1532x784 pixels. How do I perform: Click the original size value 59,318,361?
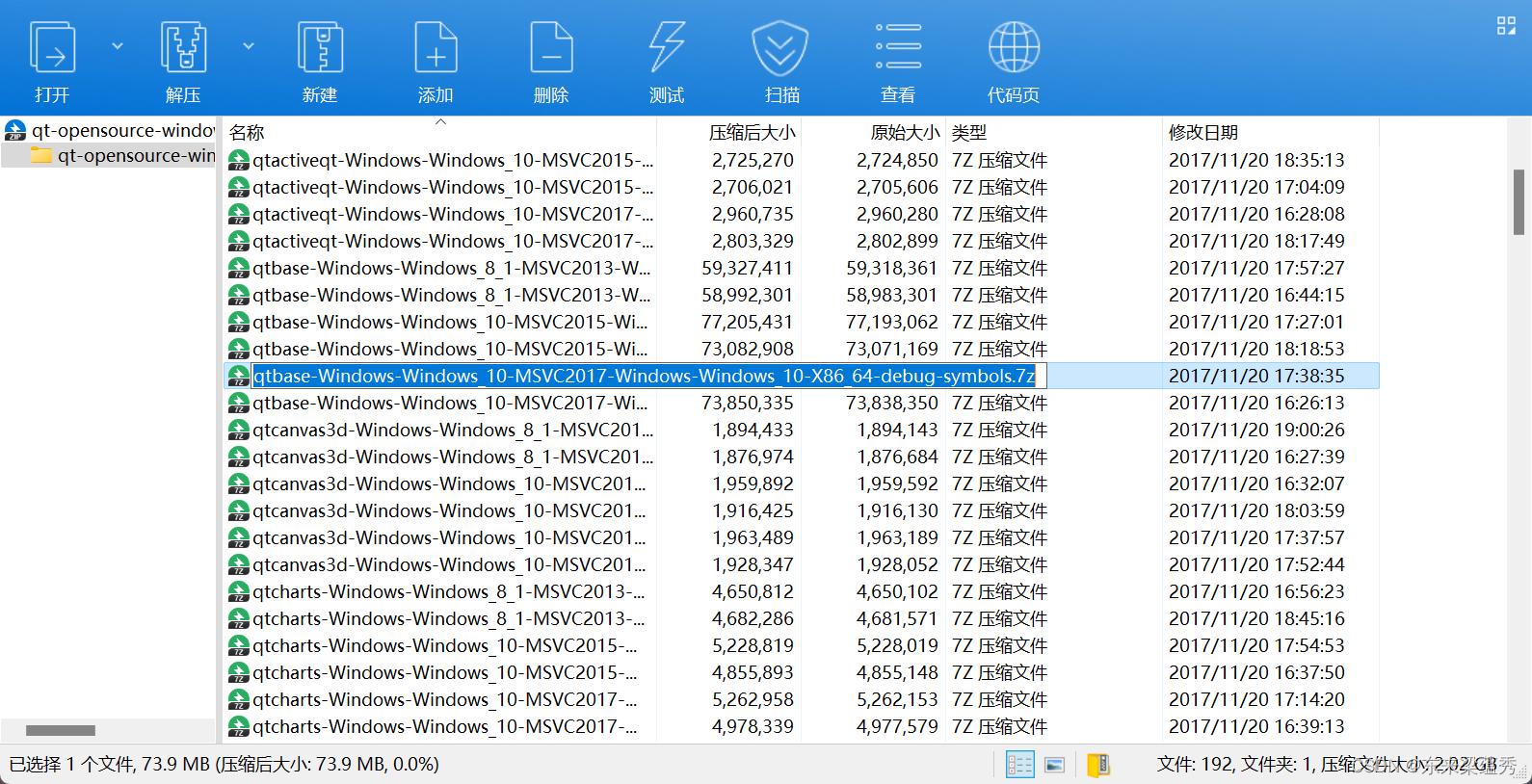point(892,268)
